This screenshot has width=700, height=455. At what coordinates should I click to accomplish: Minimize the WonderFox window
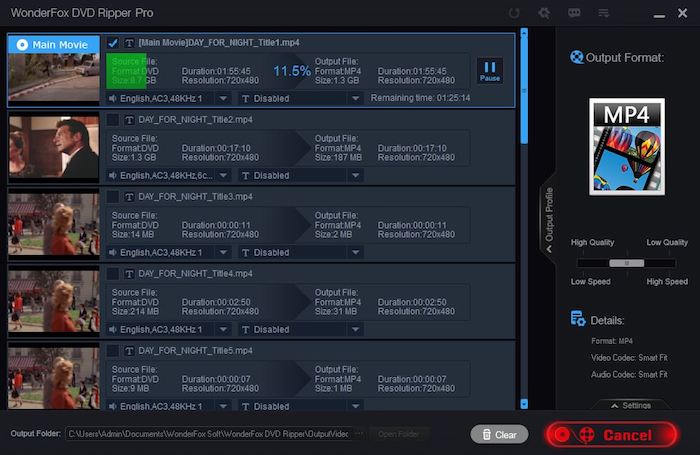tap(659, 15)
